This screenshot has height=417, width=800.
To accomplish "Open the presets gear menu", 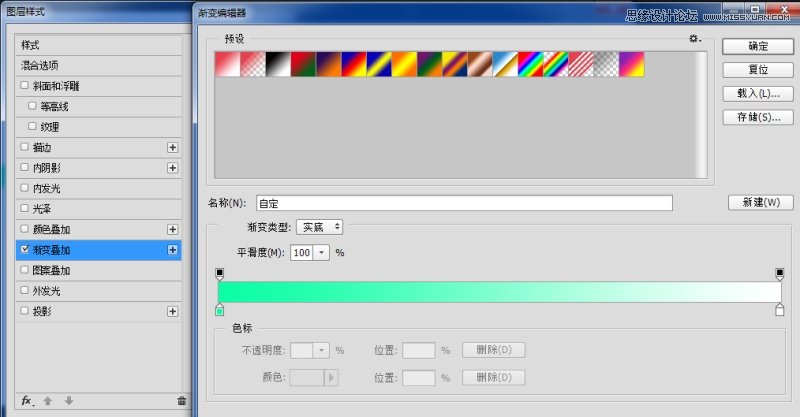I will click(695, 39).
